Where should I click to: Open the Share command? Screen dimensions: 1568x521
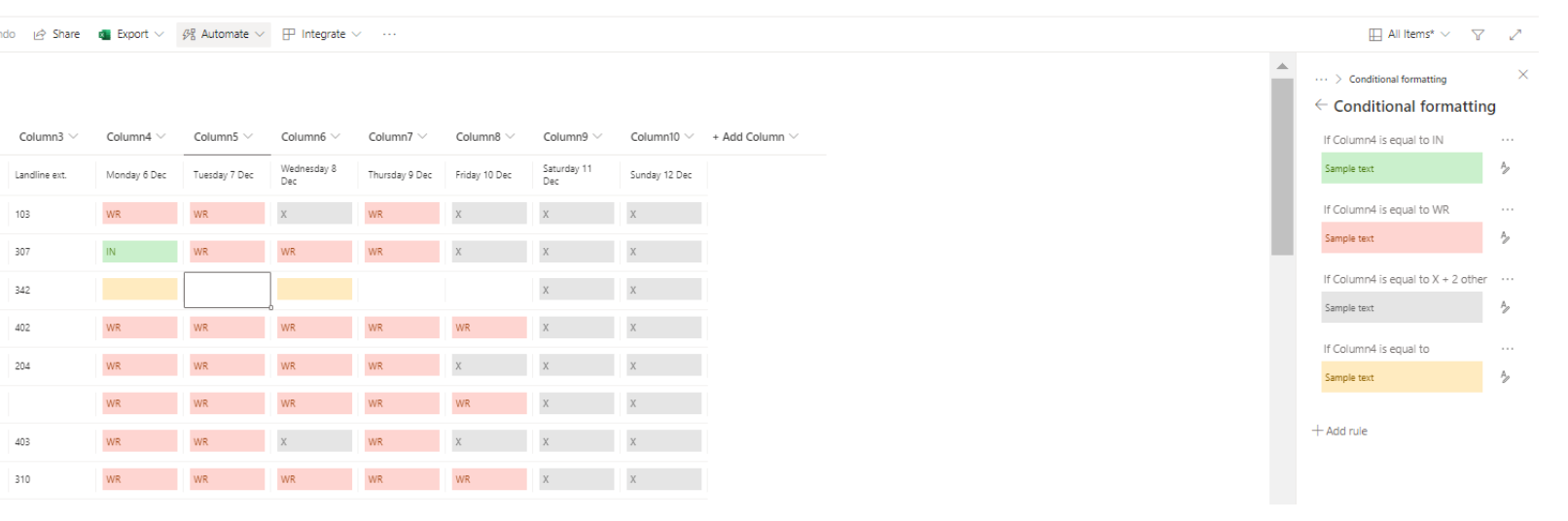pos(56,34)
